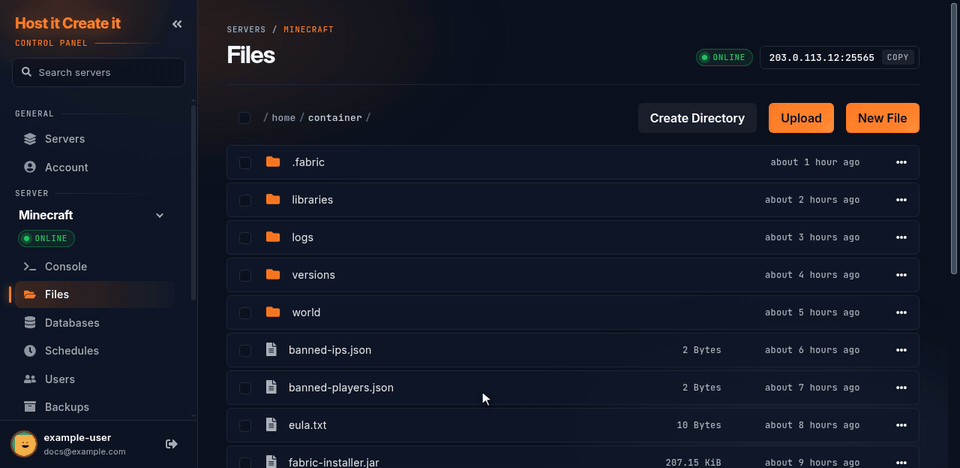The image size is (960, 468).
Task: Click the libraries folder icon
Action: (x=273, y=199)
